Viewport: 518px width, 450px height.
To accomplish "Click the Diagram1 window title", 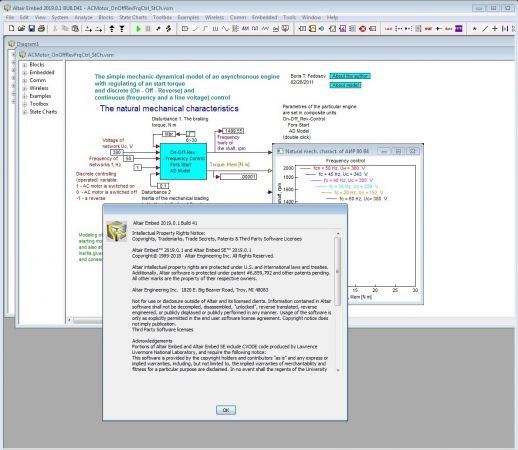I will [28, 44].
